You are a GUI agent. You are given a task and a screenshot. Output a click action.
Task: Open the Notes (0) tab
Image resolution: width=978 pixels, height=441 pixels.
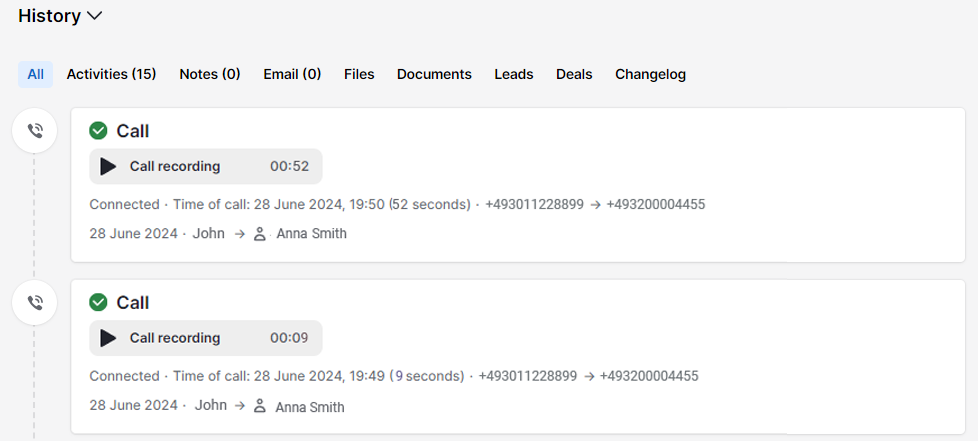[210, 74]
